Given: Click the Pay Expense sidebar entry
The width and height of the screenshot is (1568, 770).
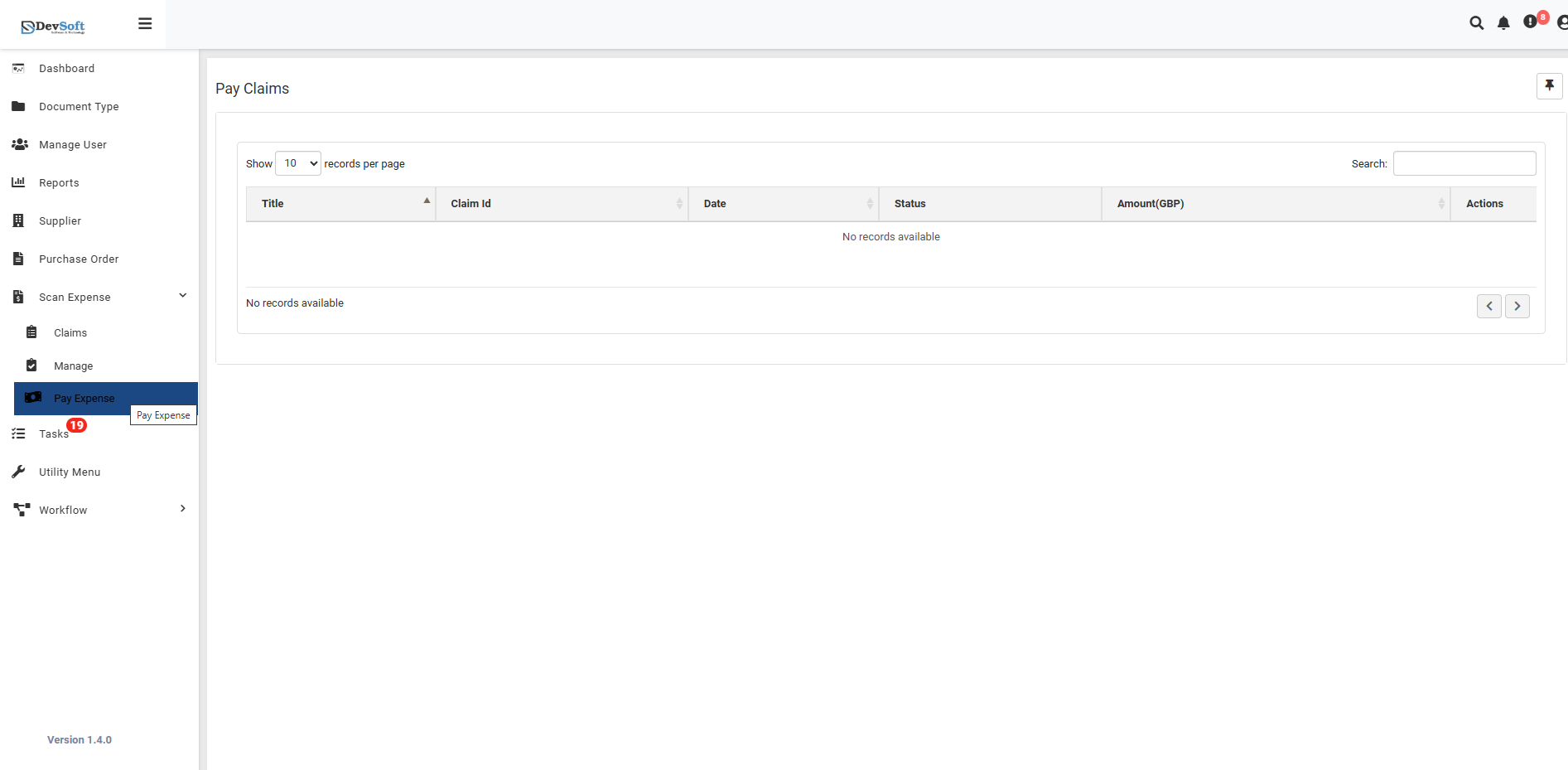Looking at the screenshot, I should tap(84, 398).
